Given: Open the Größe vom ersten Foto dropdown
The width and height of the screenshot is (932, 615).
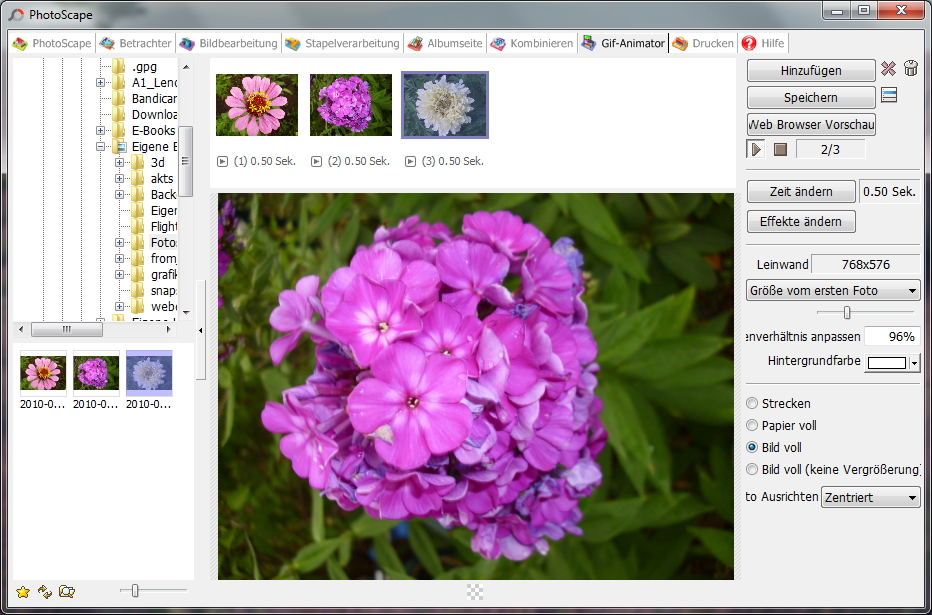Looking at the screenshot, I should click(x=833, y=291).
